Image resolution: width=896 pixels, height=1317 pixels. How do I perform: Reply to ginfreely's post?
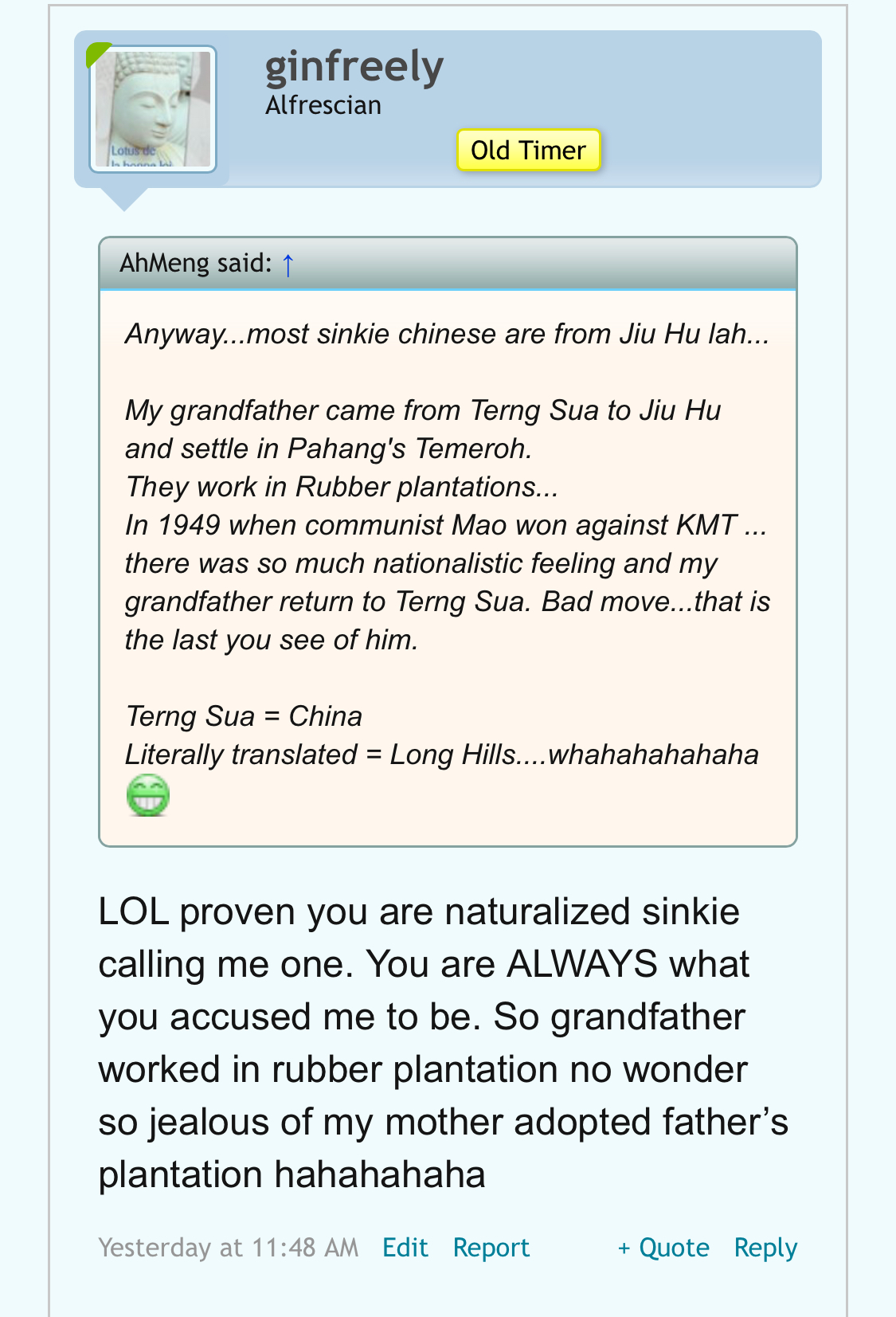[765, 1248]
